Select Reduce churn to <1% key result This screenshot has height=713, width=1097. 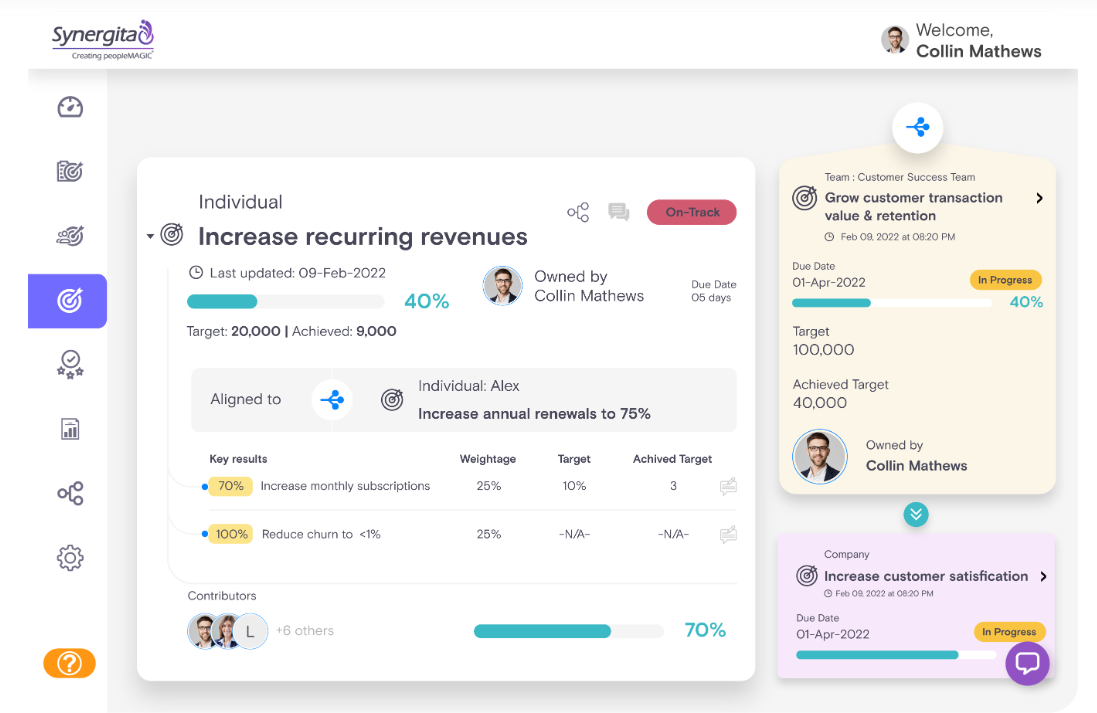321,534
